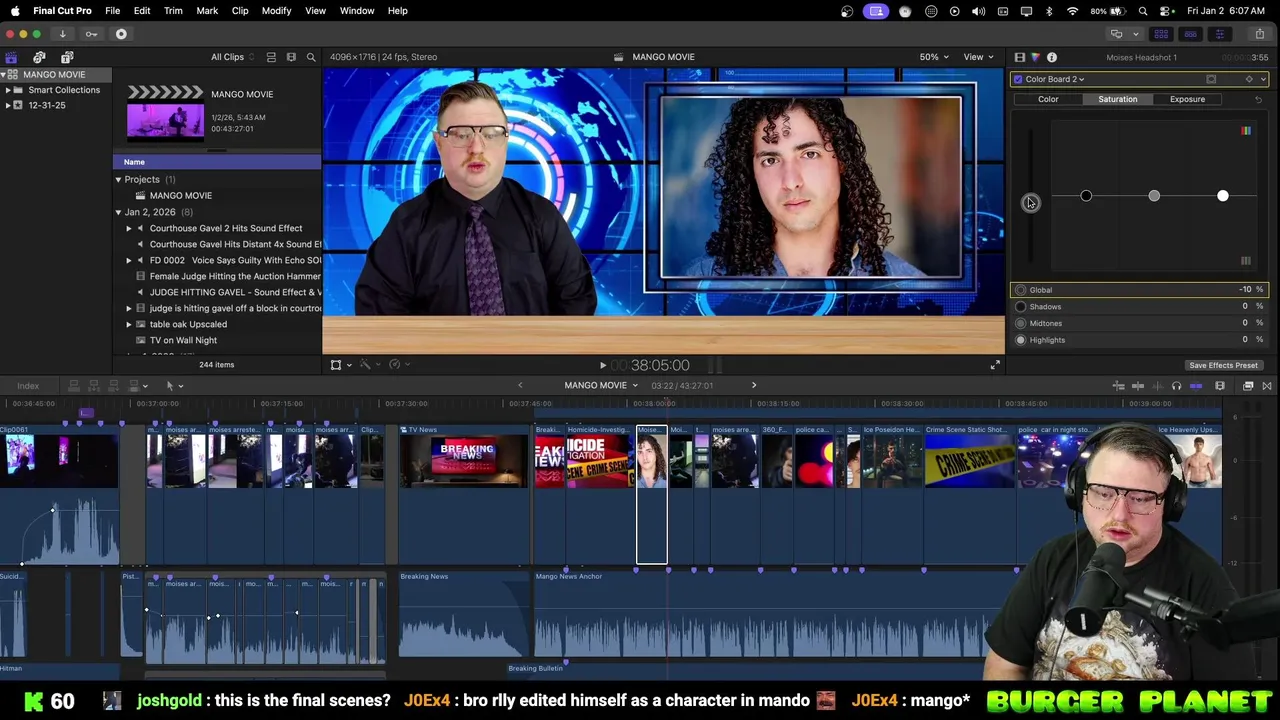Click the shadows saturation puck
Screen dimensions: 1280x720
[1086, 196]
